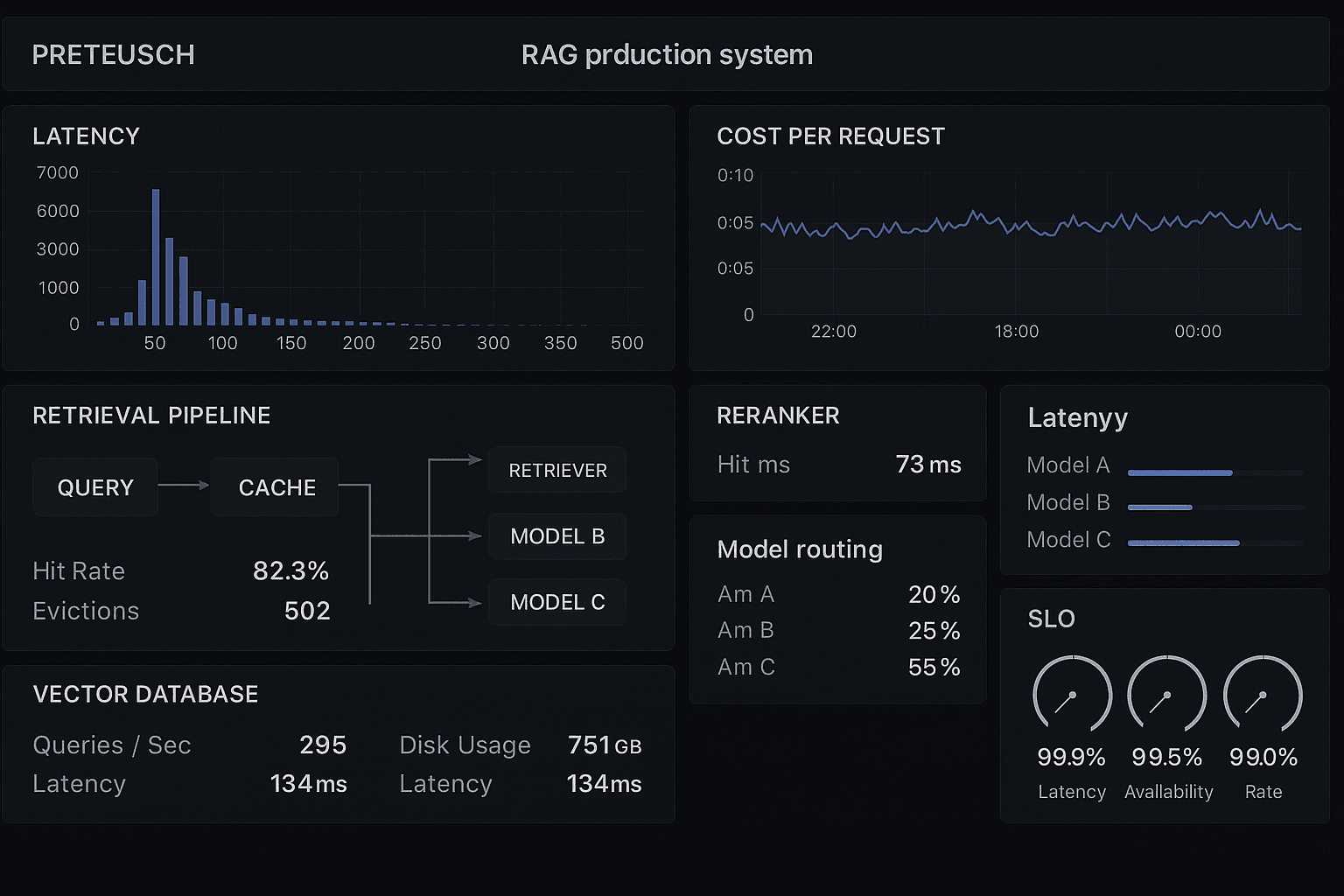Viewport: 1344px width, 896px height.
Task: Click the QUERY node in the retrieval pipeline
Action: pyautogui.click(x=95, y=487)
